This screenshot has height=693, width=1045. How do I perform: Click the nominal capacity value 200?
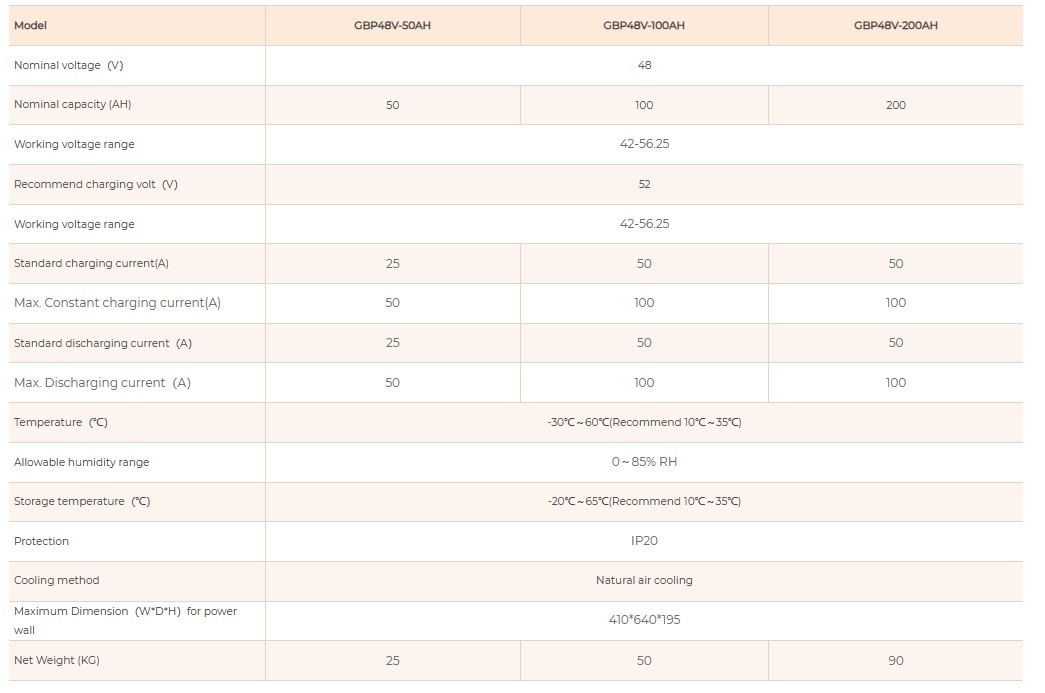896,105
